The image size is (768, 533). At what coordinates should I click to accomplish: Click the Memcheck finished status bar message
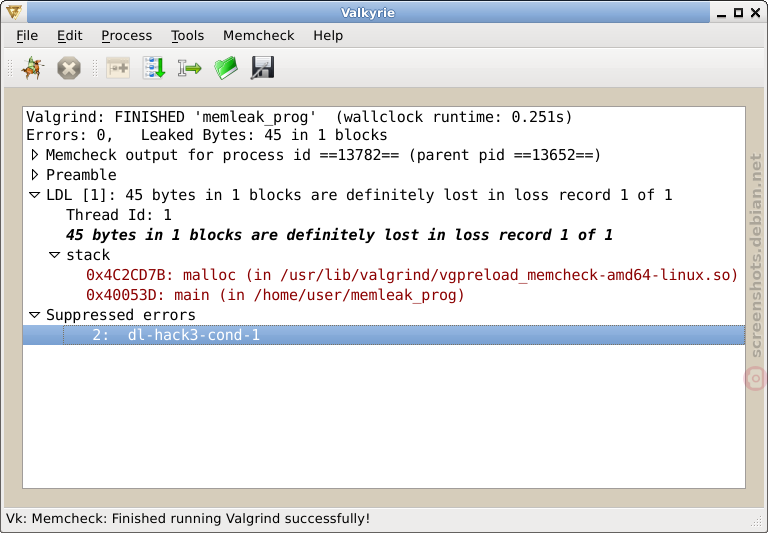pyautogui.click(x=188, y=518)
